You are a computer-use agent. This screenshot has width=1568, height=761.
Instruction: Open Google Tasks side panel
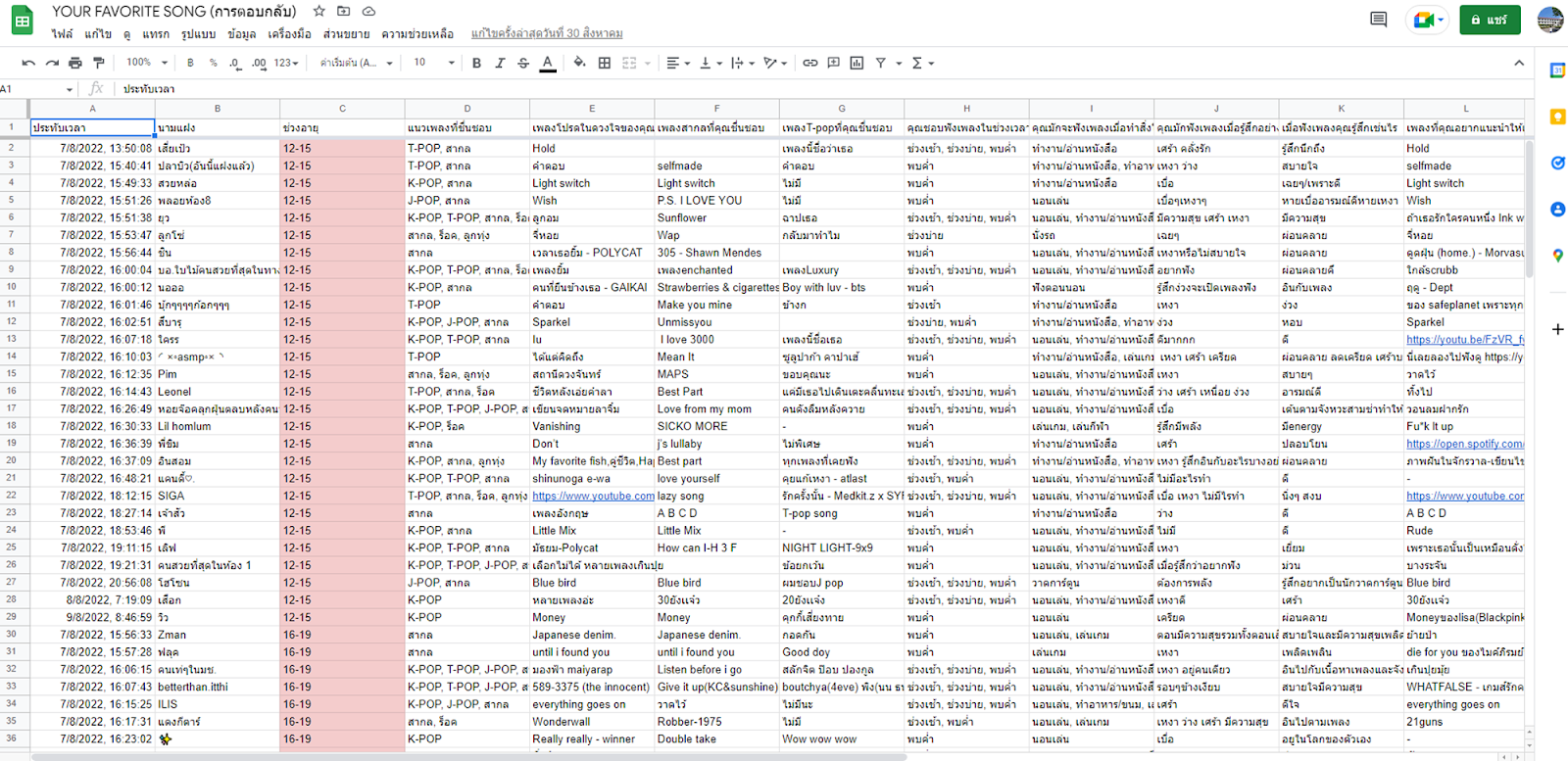tap(1557, 163)
